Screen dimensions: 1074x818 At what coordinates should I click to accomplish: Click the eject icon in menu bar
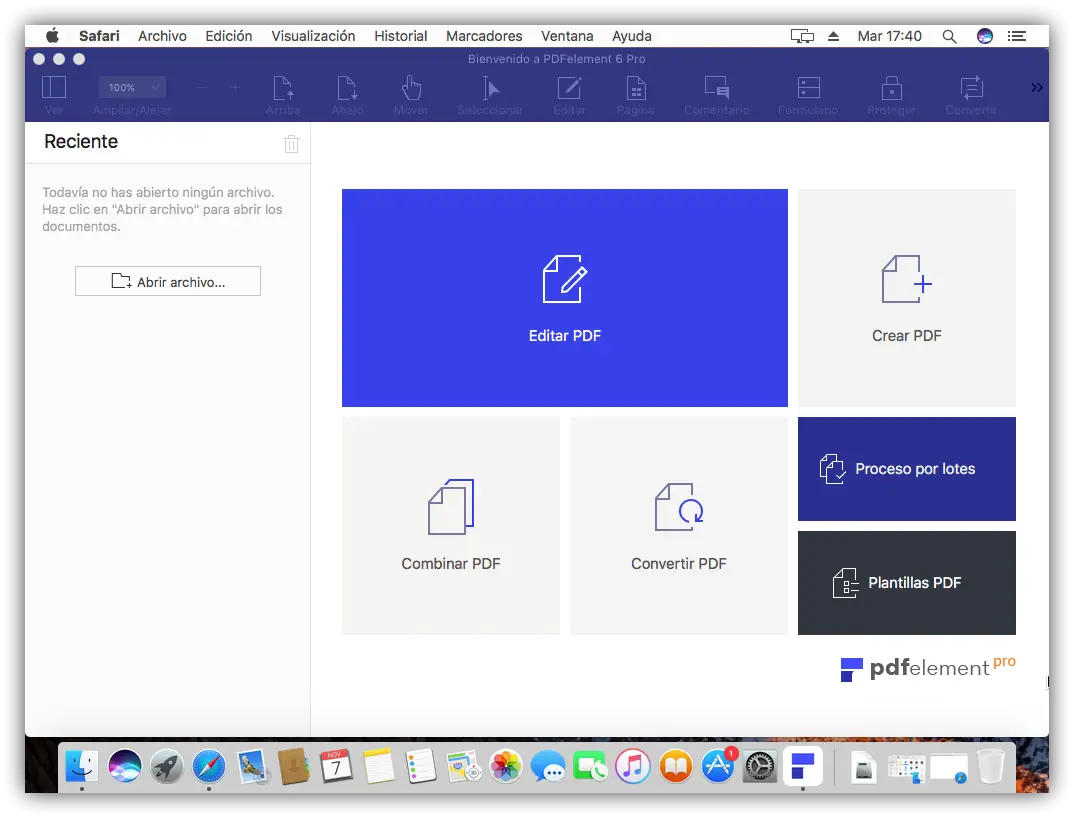coord(834,36)
